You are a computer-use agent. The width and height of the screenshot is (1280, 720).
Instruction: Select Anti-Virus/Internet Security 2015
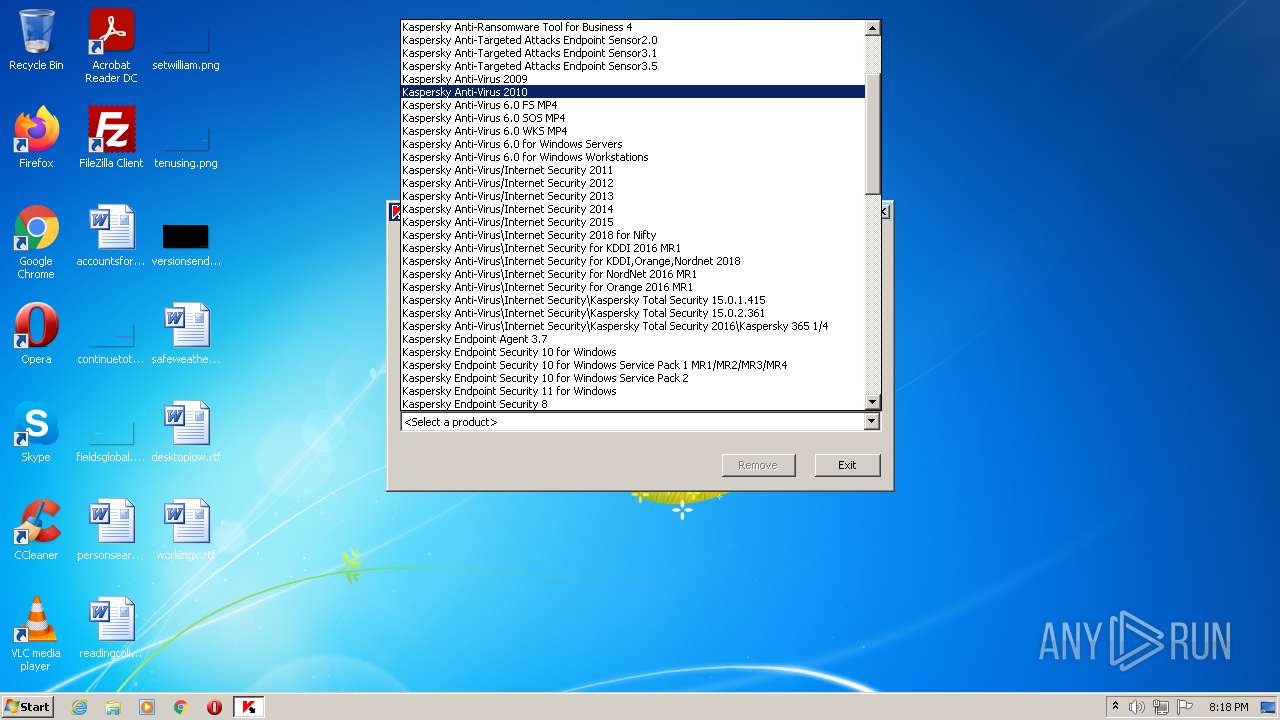pos(633,222)
